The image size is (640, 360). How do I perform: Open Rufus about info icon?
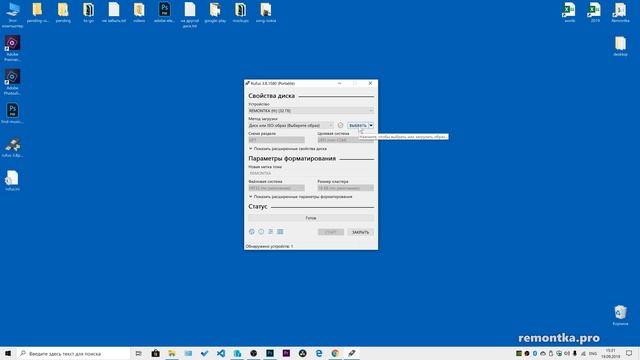[261, 232]
